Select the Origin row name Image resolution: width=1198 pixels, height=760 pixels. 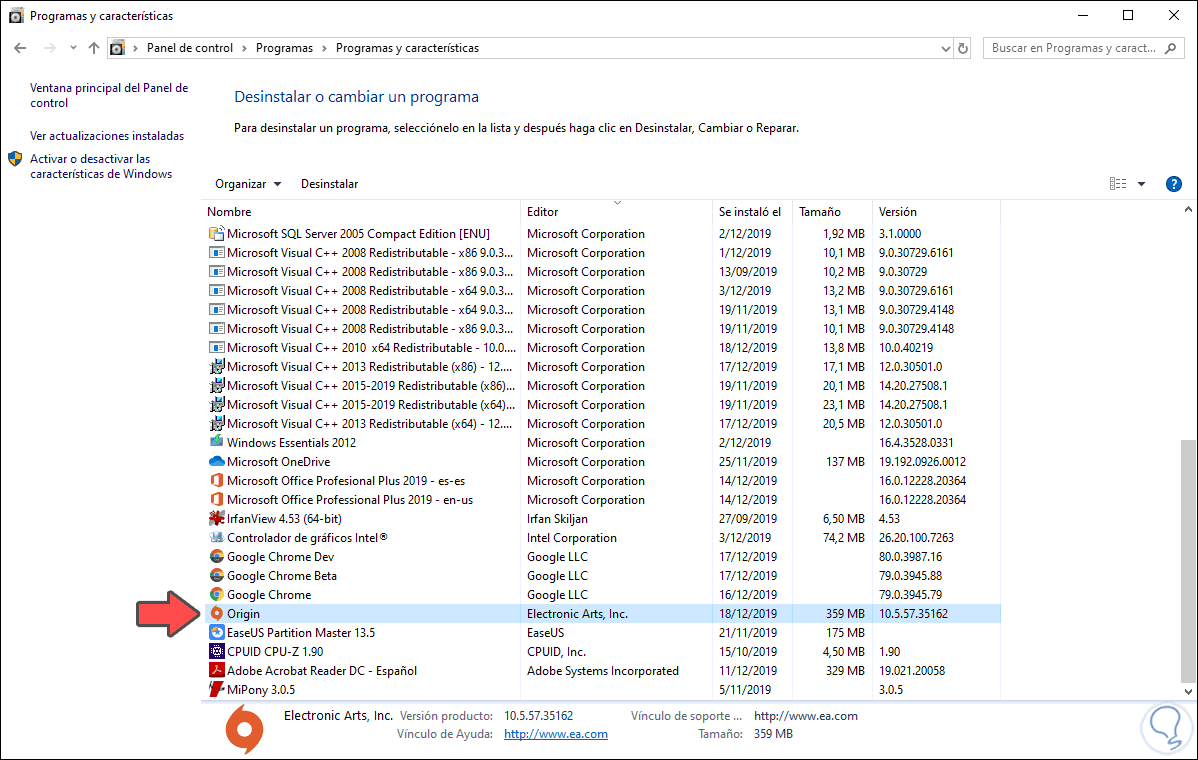243,613
